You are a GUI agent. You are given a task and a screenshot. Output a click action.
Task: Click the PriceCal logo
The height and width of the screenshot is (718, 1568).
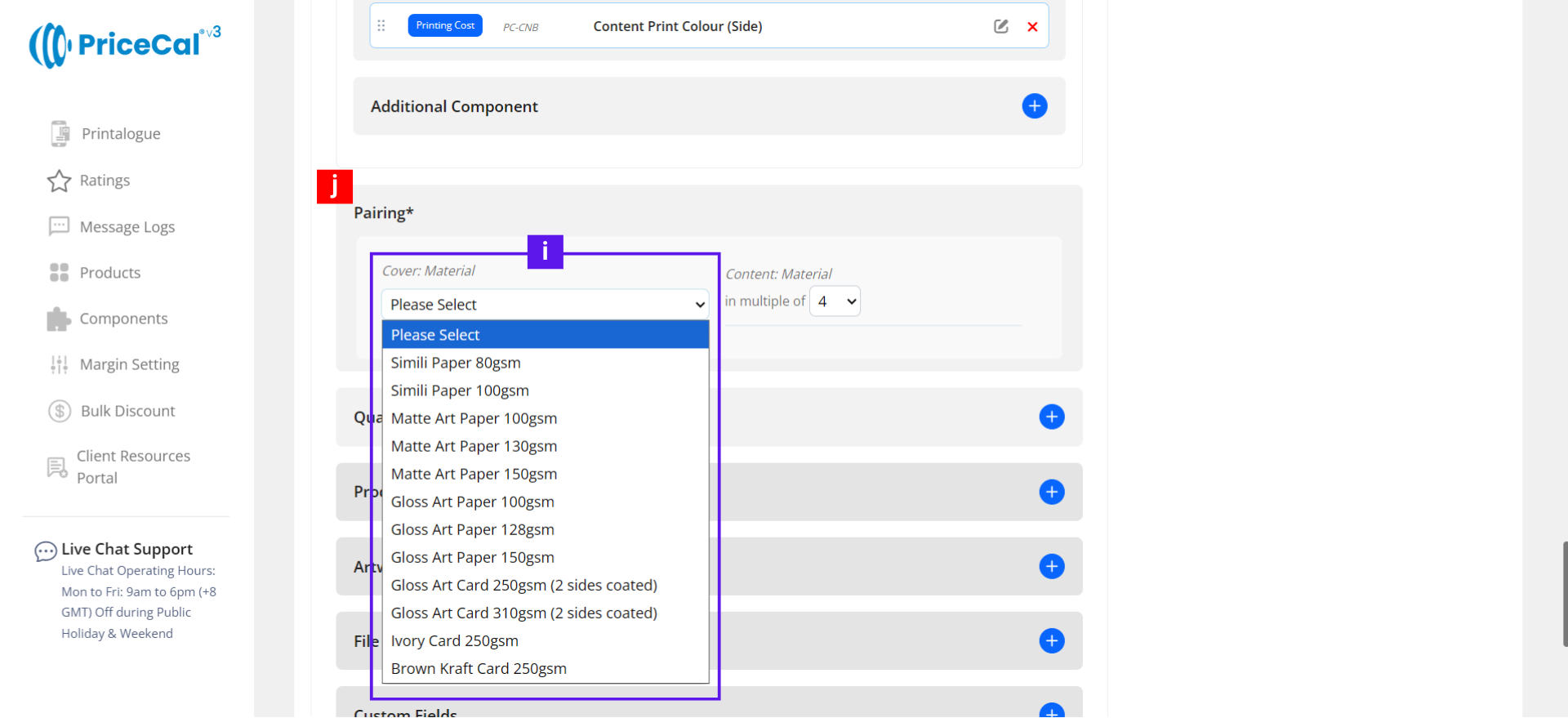[124, 45]
